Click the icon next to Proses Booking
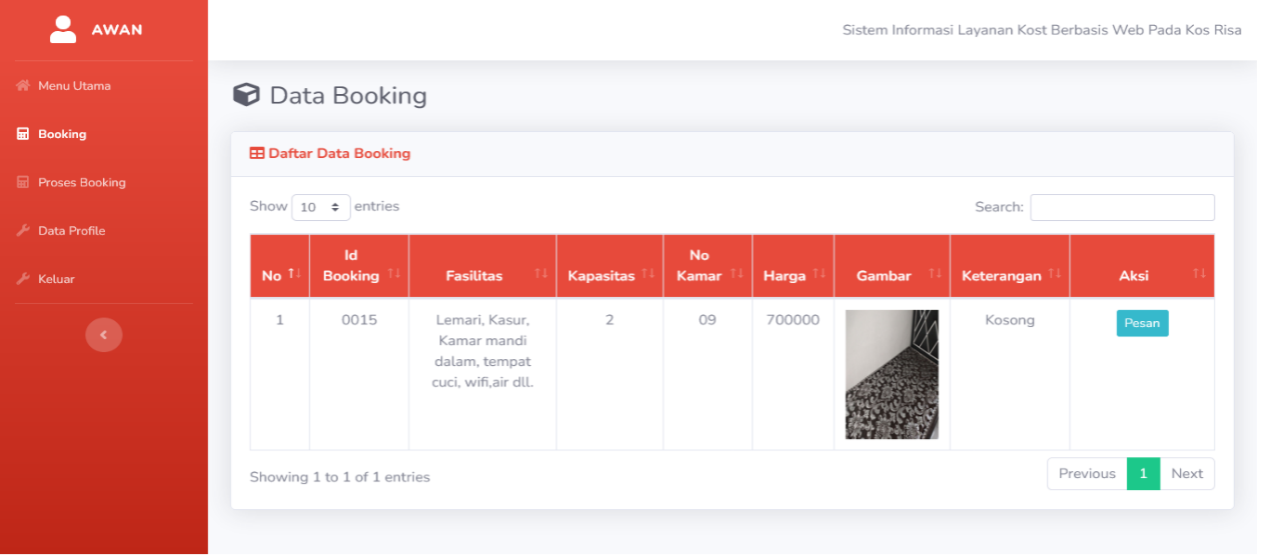1261x559 pixels. tap(23, 183)
